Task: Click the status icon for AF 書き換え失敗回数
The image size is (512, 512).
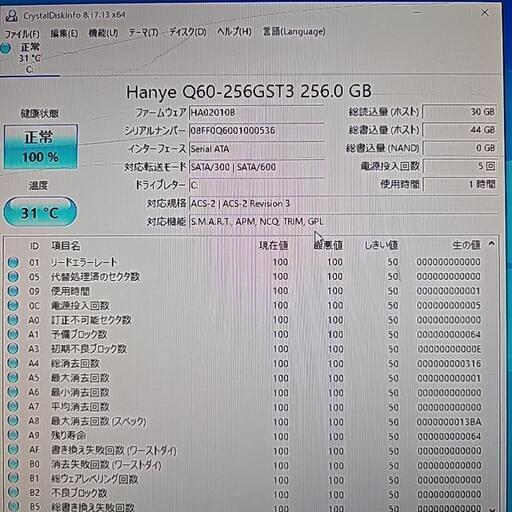Action: 13,450
